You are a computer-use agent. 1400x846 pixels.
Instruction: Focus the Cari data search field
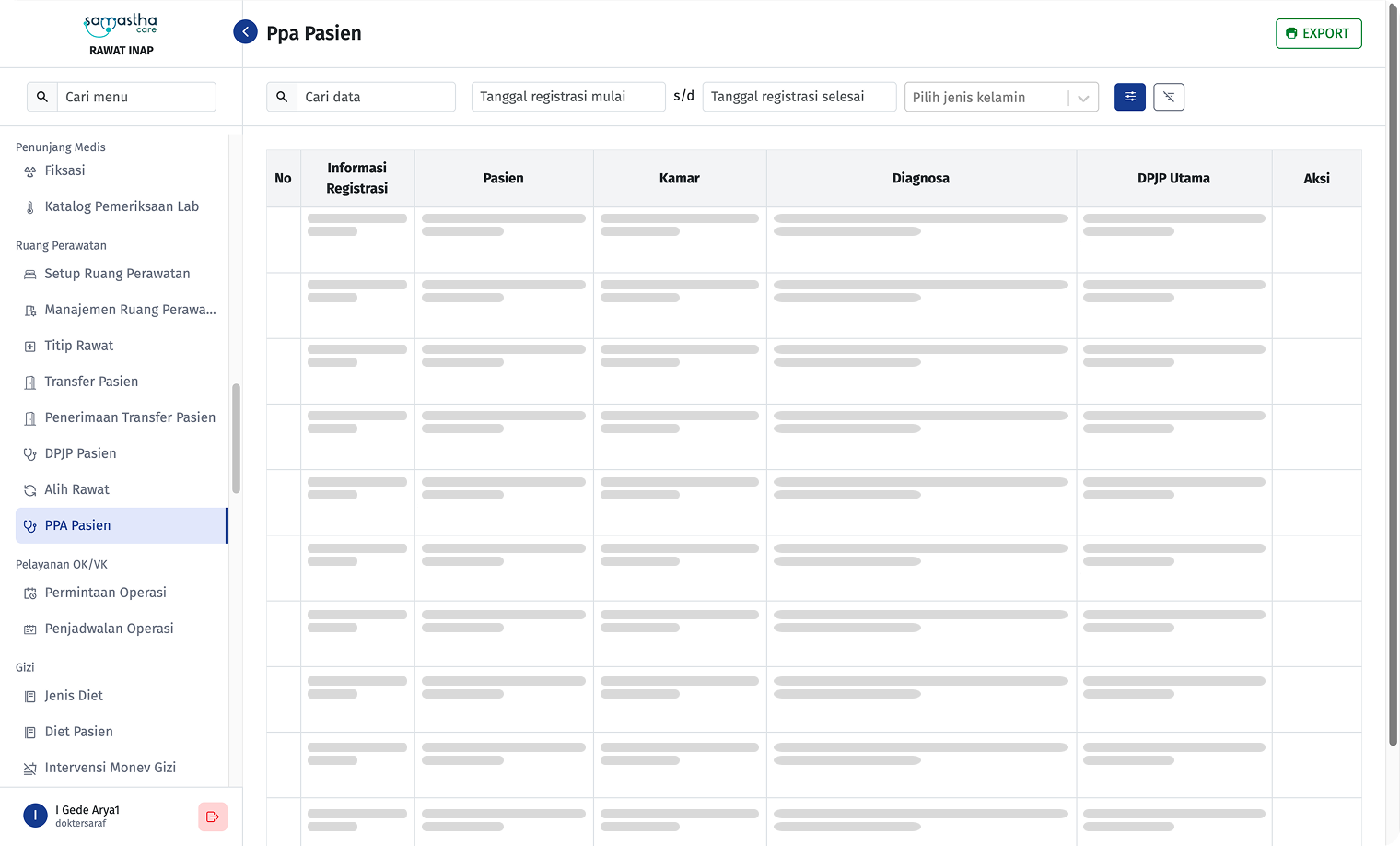pos(375,97)
